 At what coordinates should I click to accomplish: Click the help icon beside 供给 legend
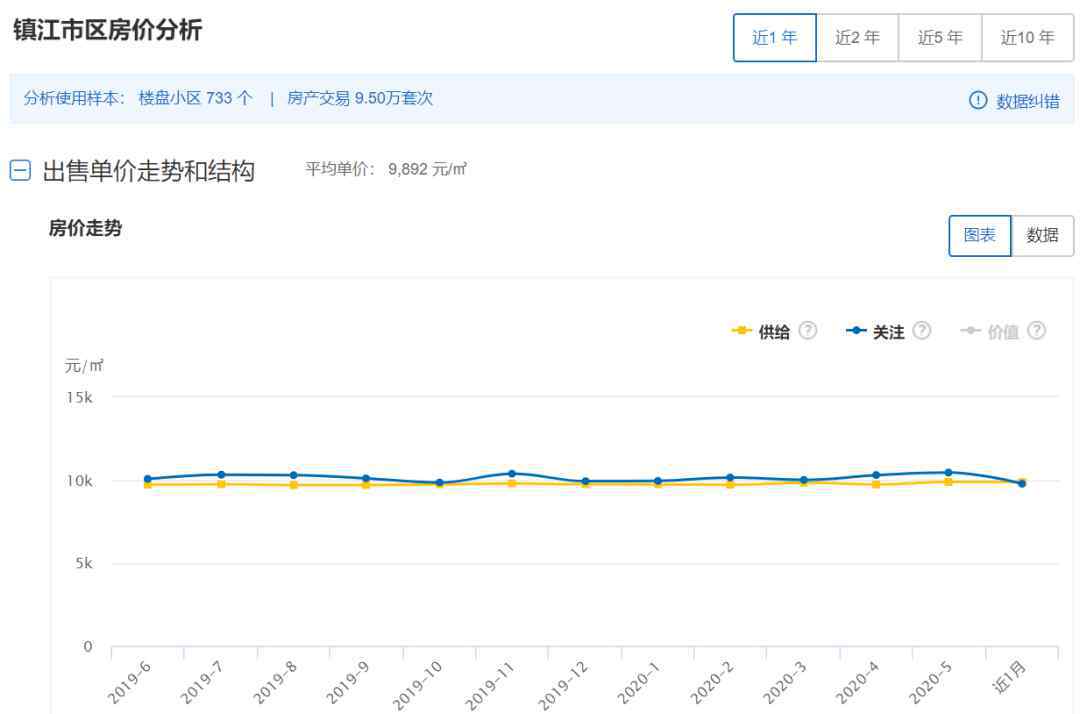click(x=808, y=331)
